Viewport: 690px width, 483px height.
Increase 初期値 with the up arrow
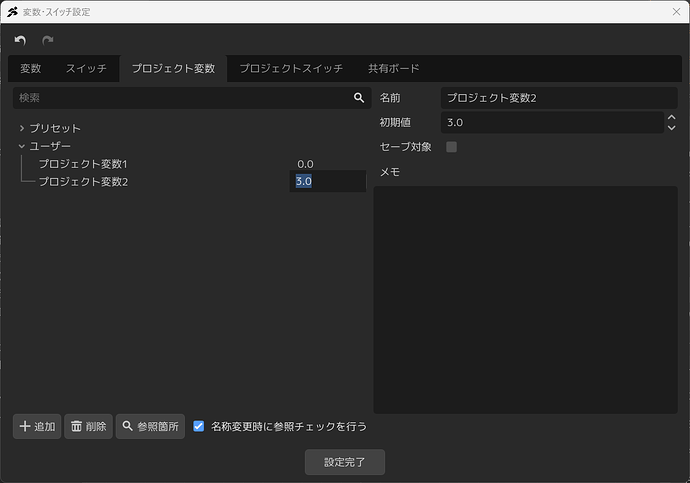pyautogui.click(x=672, y=117)
